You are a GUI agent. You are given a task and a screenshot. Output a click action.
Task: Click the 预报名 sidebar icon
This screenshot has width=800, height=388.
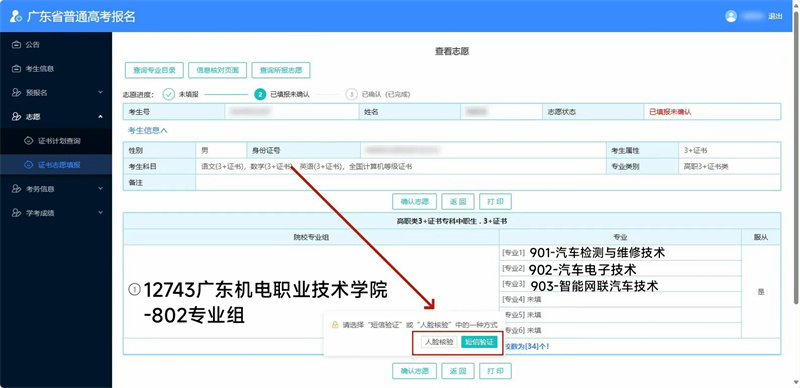pyautogui.click(x=16, y=92)
